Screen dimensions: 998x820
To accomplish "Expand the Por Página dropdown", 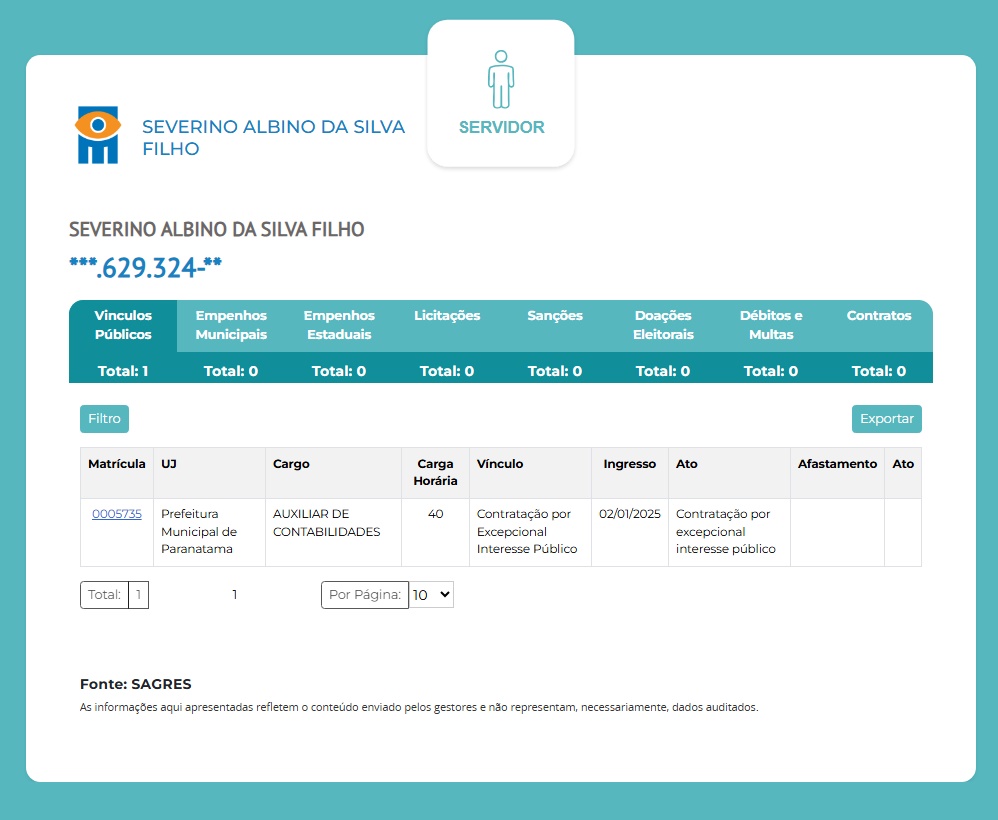I will (x=431, y=595).
